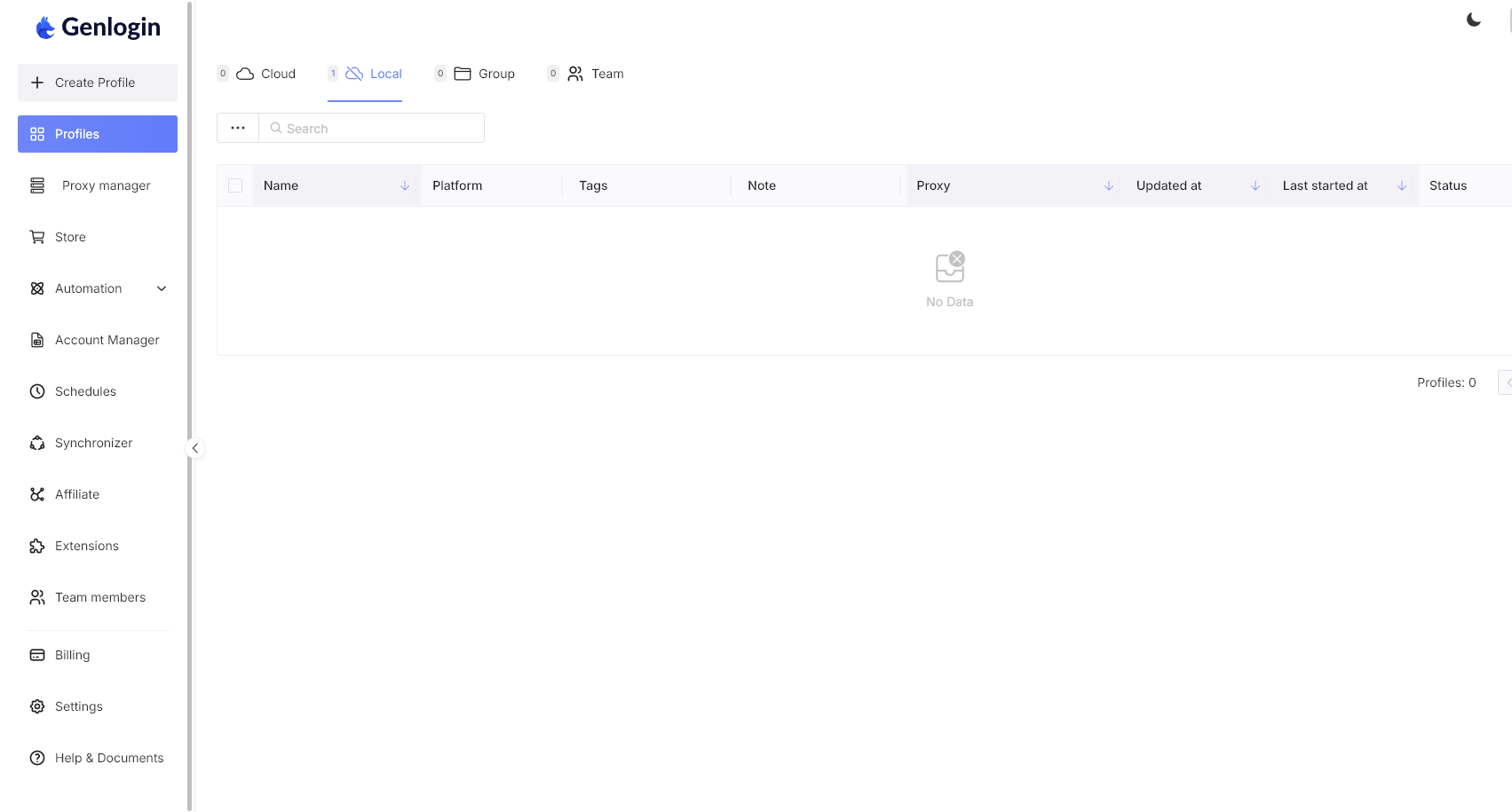Image resolution: width=1512 pixels, height=812 pixels.
Task: Click the plus icon in Create Profile
Action: 37,83
